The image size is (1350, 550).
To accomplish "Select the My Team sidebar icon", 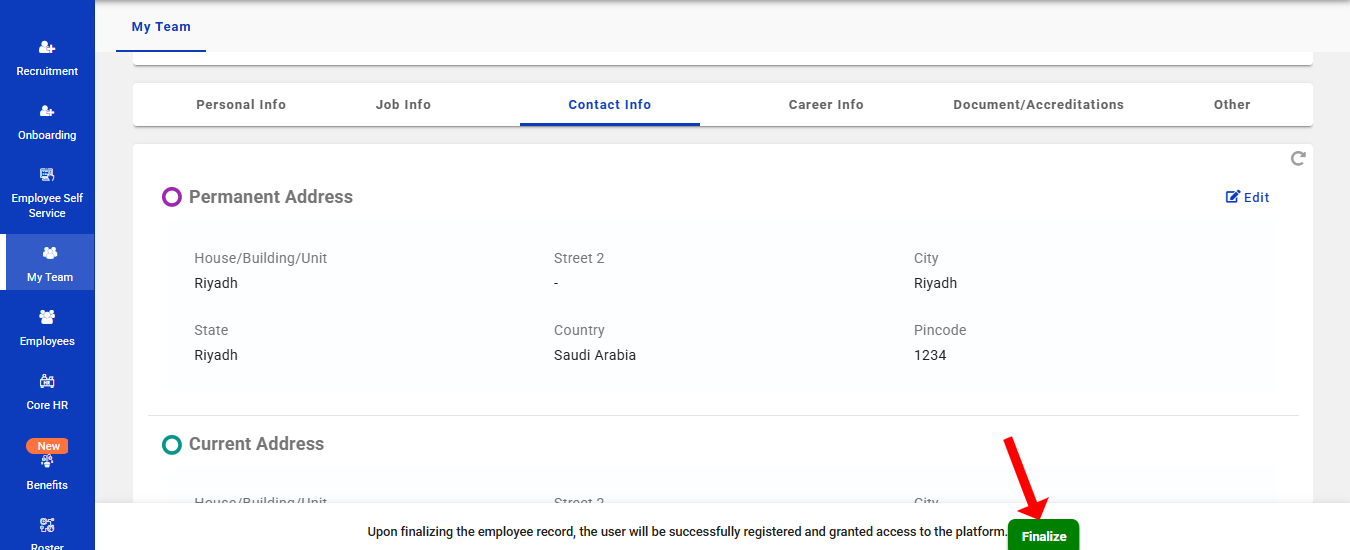I will click(49, 254).
